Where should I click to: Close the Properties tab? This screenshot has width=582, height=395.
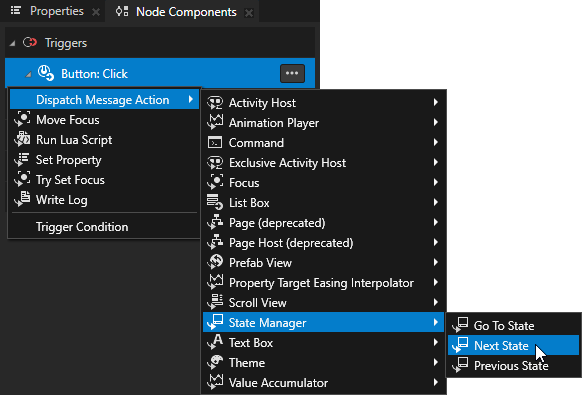[96, 12]
